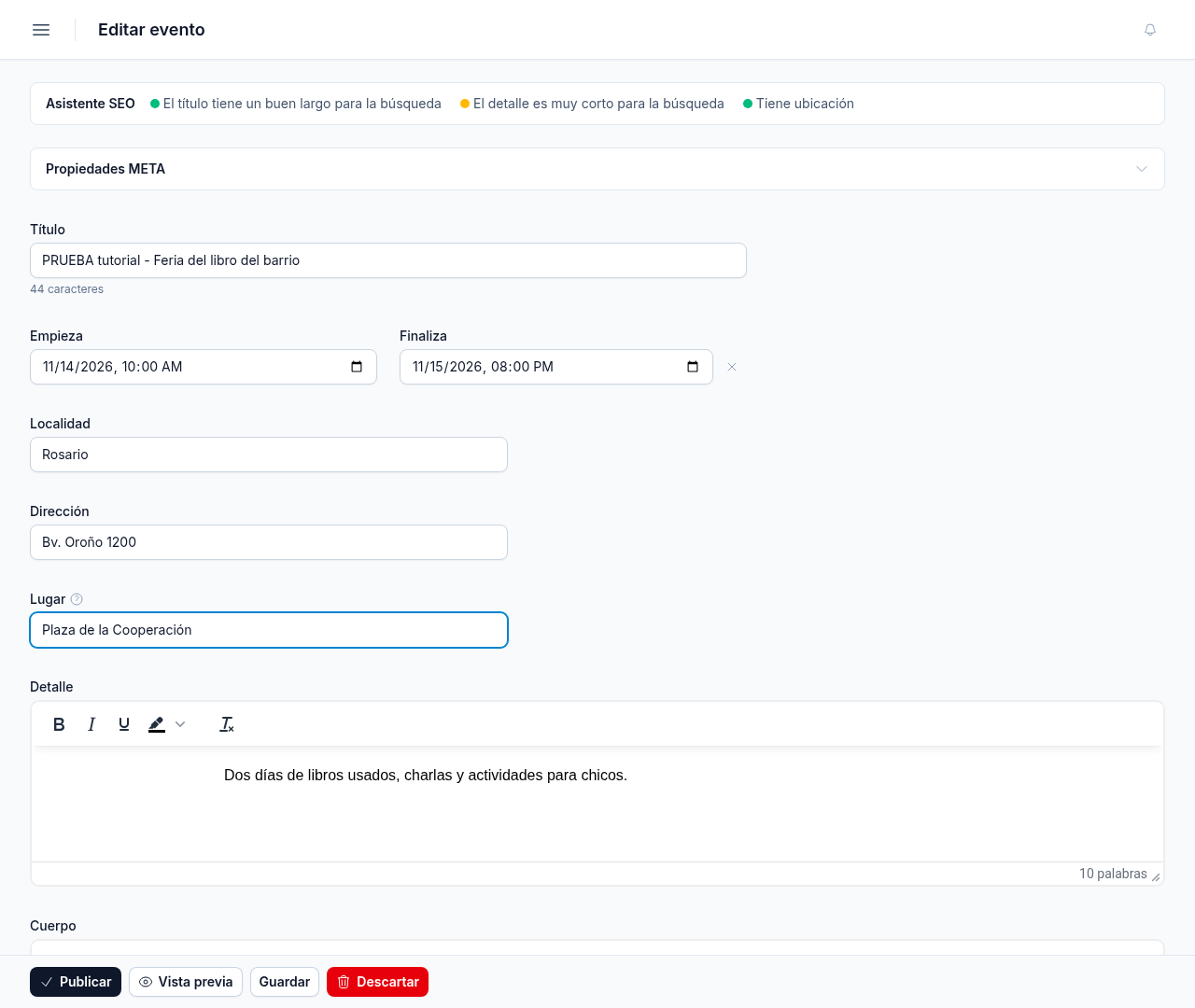Open Vista previa
Image resolution: width=1195 pixels, height=1008 pixels.
(186, 982)
